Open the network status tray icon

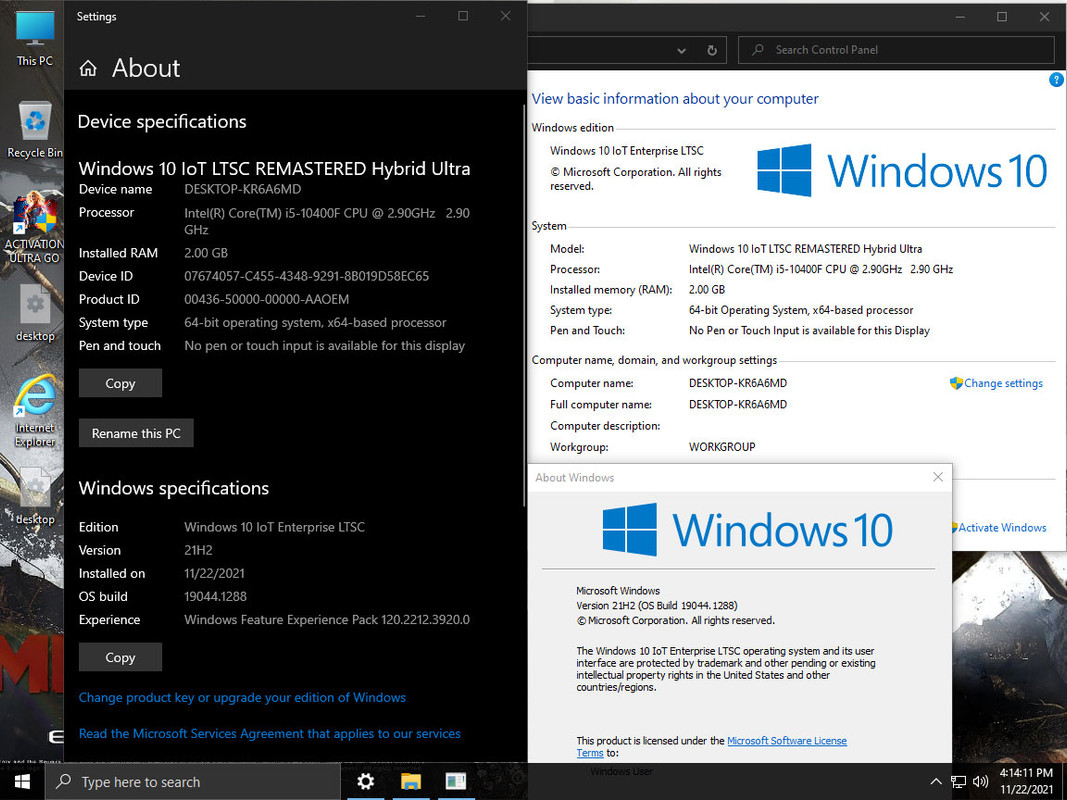tap(958, 782)
